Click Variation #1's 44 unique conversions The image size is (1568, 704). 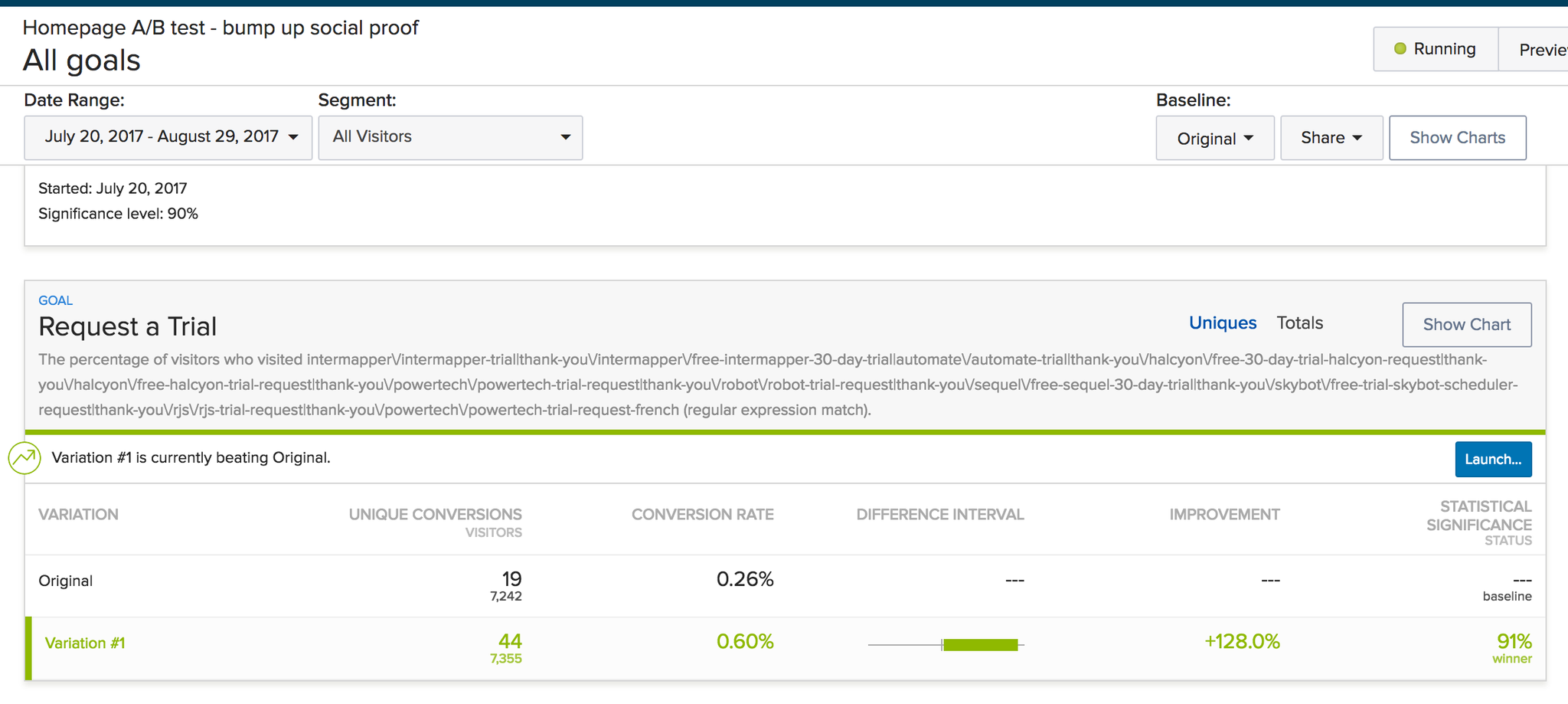click(510, 641)
